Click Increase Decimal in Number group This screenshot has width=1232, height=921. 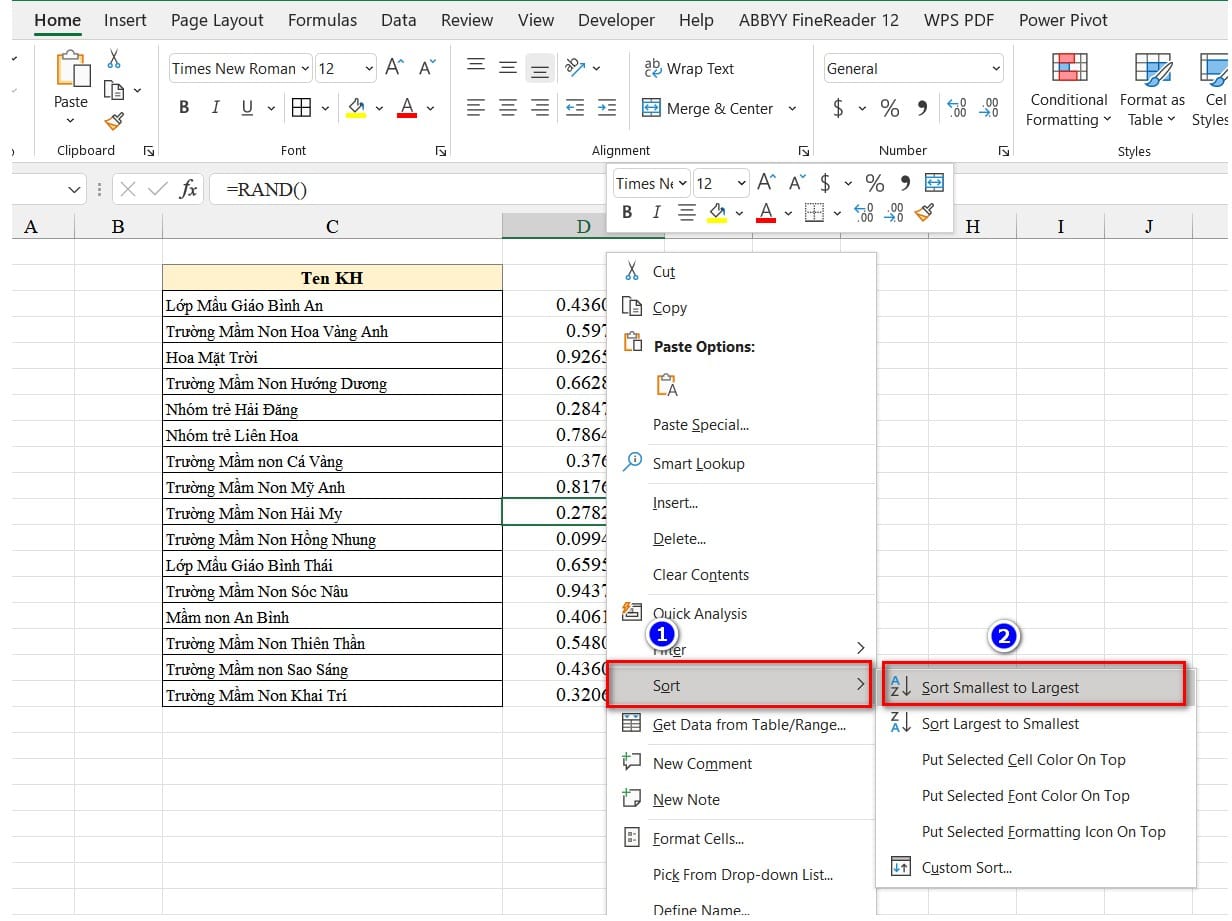tap(956, 108)
